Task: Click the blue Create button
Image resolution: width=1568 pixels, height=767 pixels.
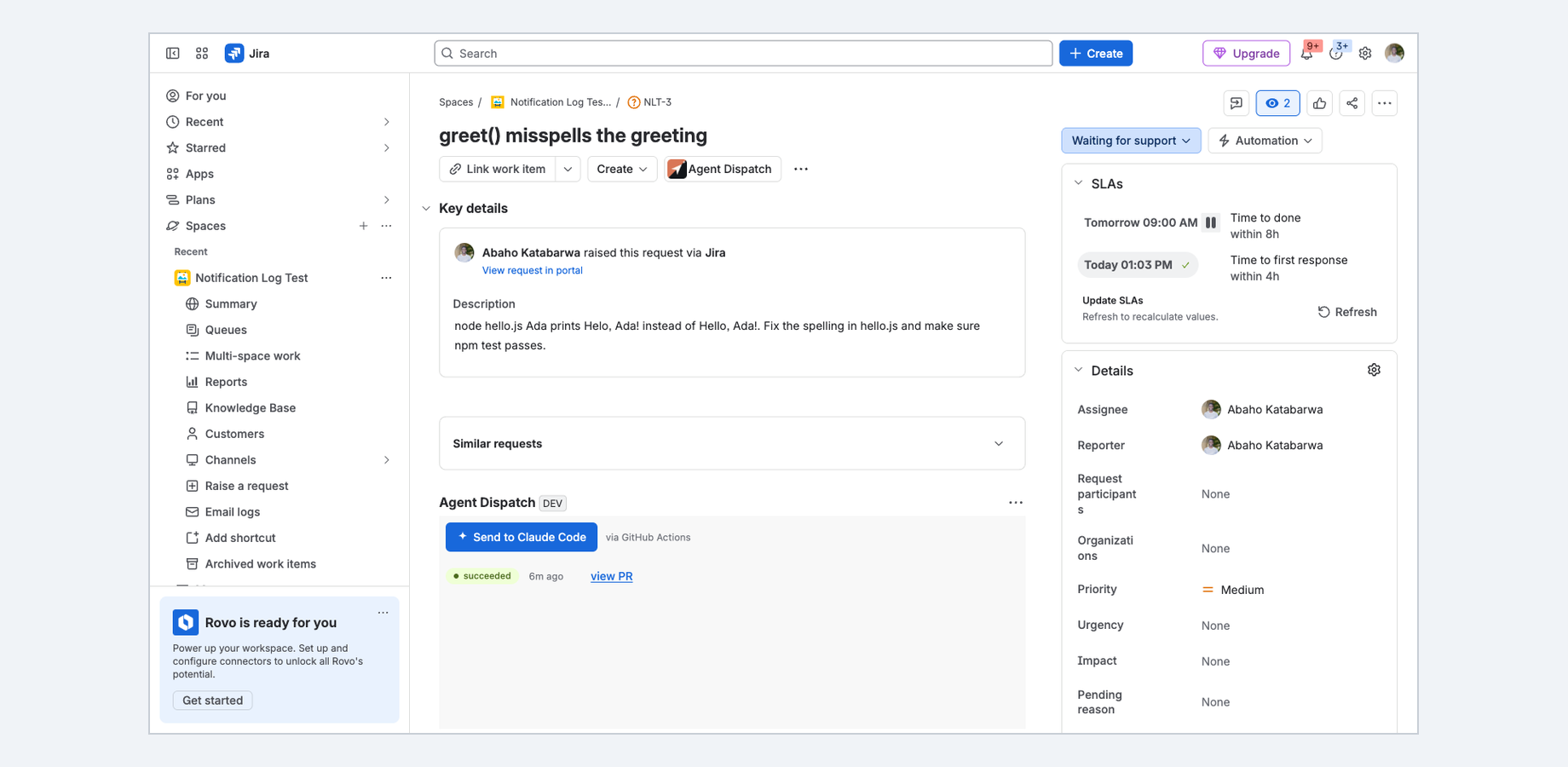Action: pos(1096,53)
